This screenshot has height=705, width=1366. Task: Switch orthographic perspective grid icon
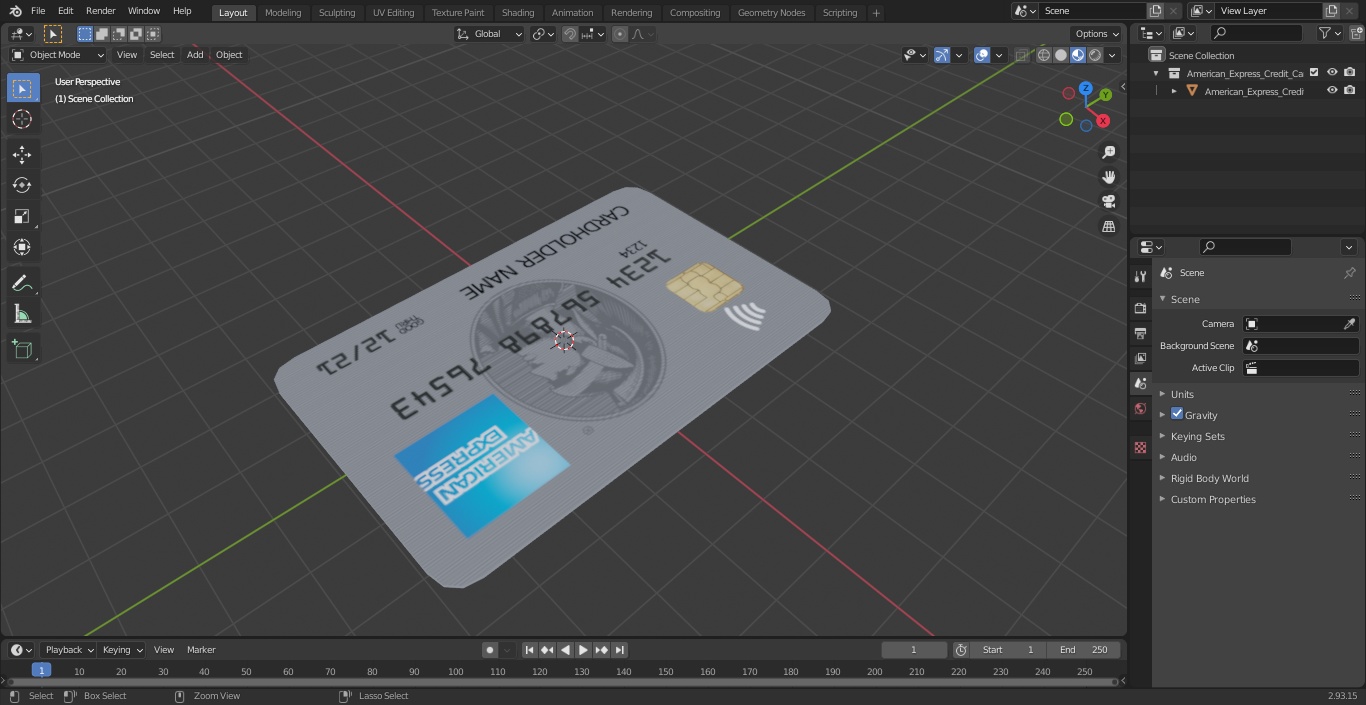tap(1108, 226)
